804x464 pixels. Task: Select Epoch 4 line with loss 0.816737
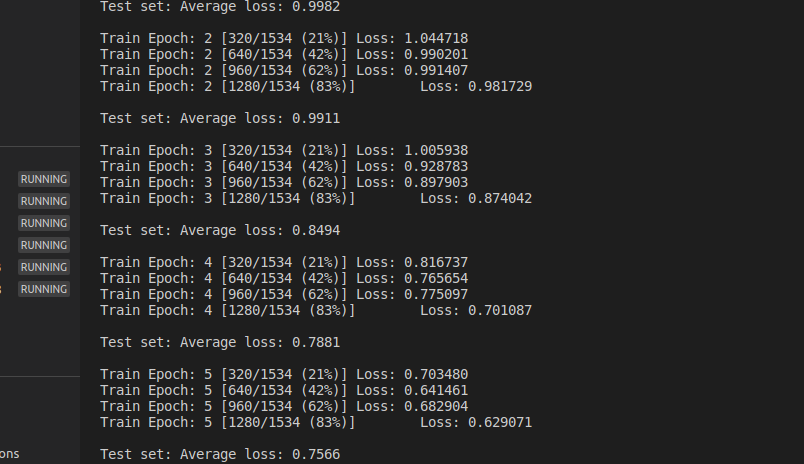tap(284, 262)
